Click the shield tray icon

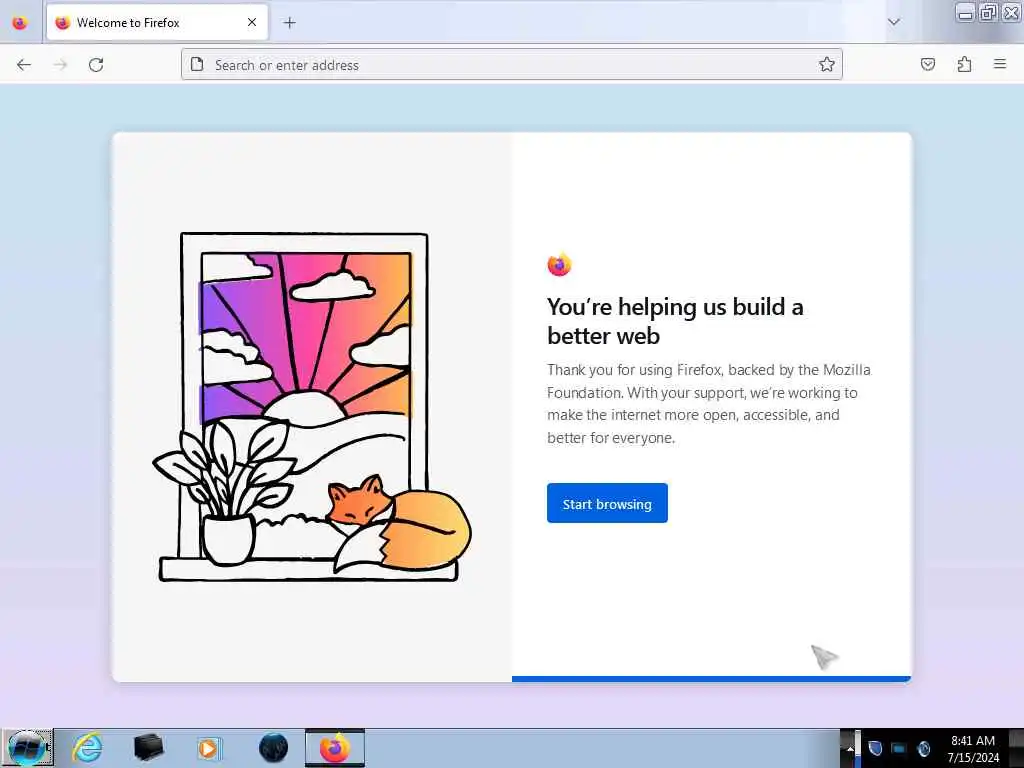(875, 748)
